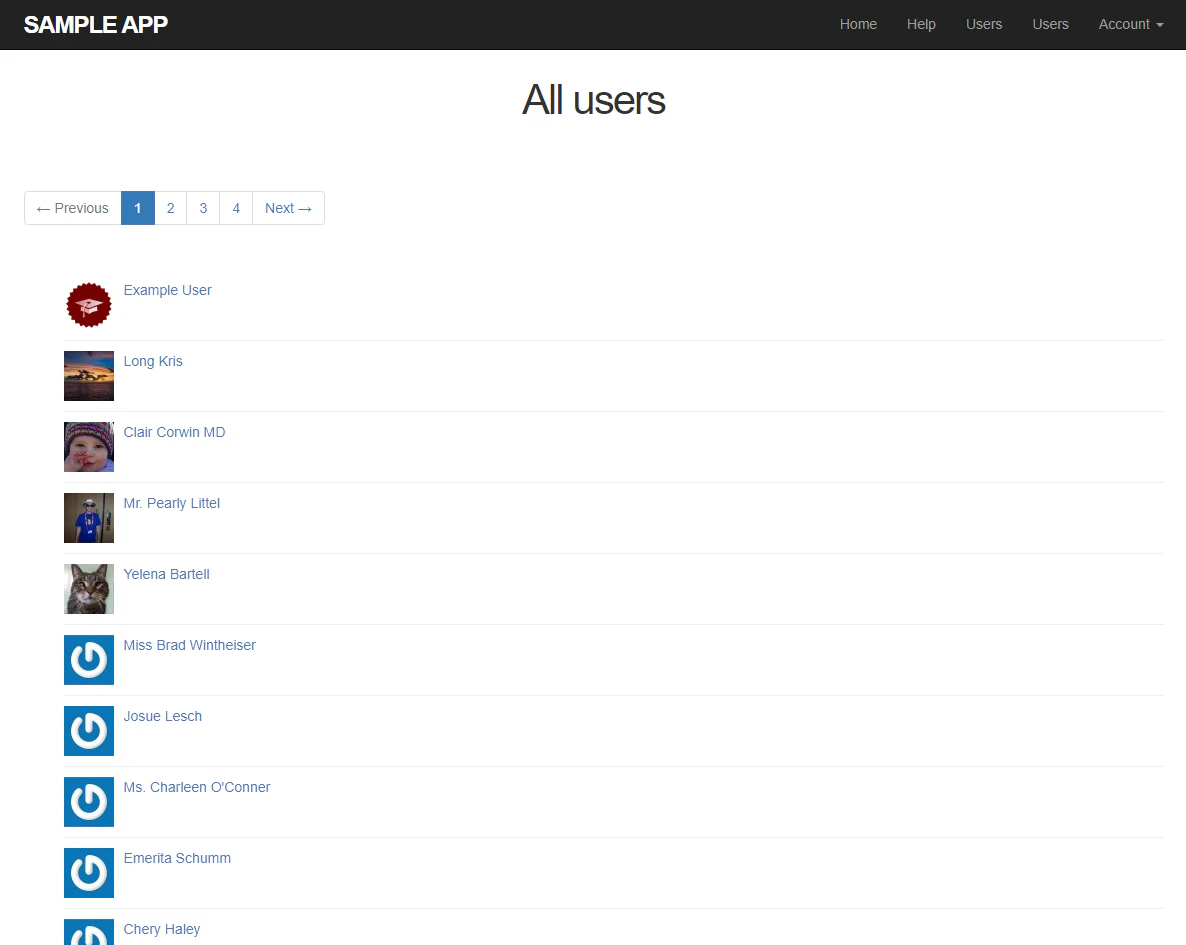1186x945 pixels.
Task: Click the Previous pagination button
Action: pos(73,208)
